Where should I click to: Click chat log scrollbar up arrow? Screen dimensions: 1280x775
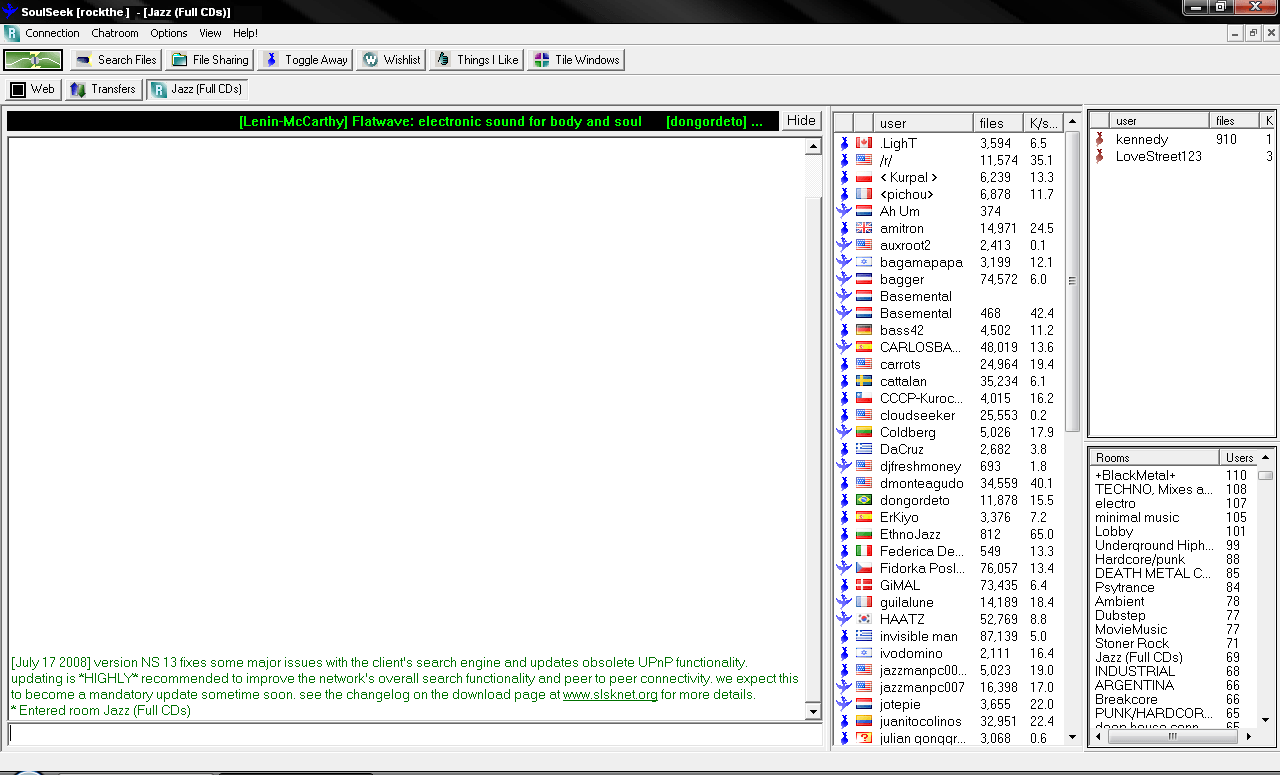point(814,147)
